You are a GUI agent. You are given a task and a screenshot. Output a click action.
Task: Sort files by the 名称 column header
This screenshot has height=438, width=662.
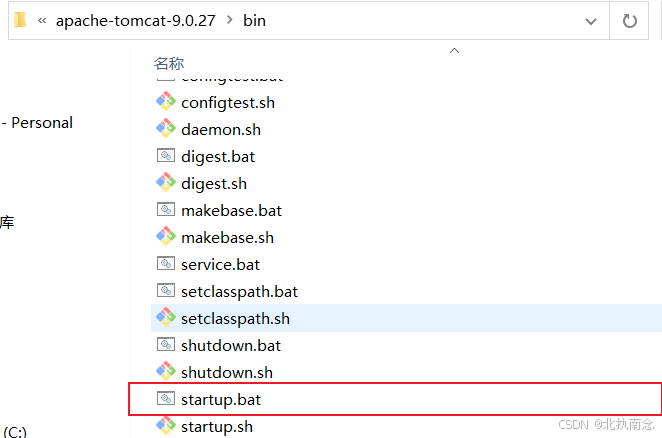tap(169, 63)
